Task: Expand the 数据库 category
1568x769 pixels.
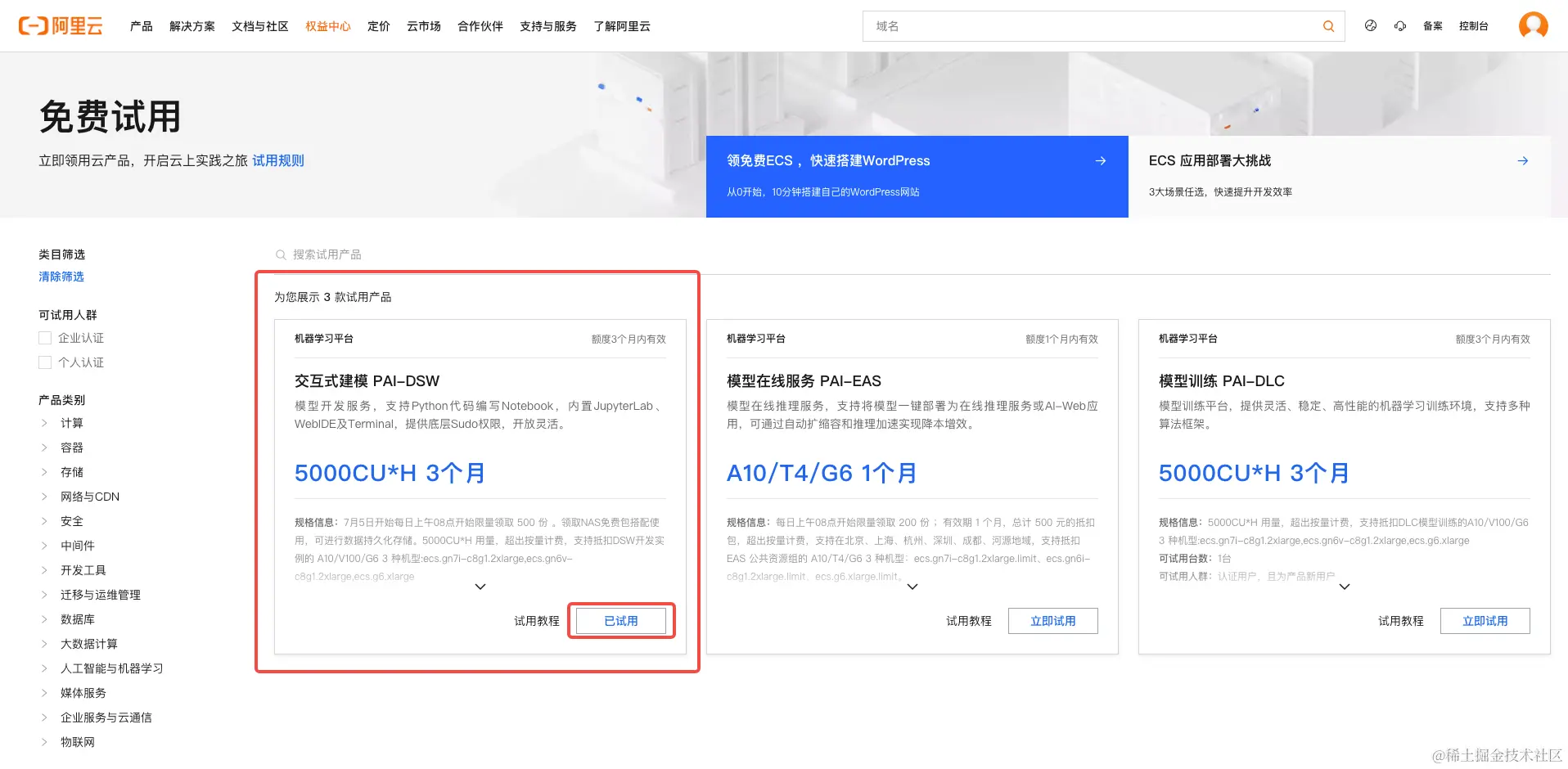Action: (44, 619)
